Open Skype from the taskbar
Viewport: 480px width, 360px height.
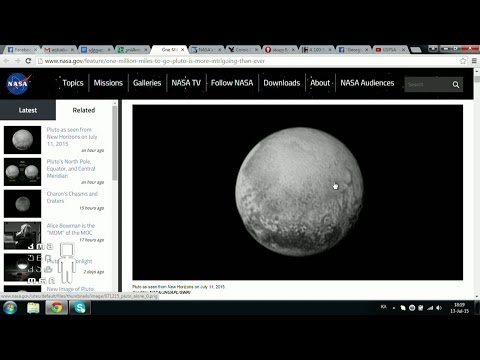click(x=80, y=307)
